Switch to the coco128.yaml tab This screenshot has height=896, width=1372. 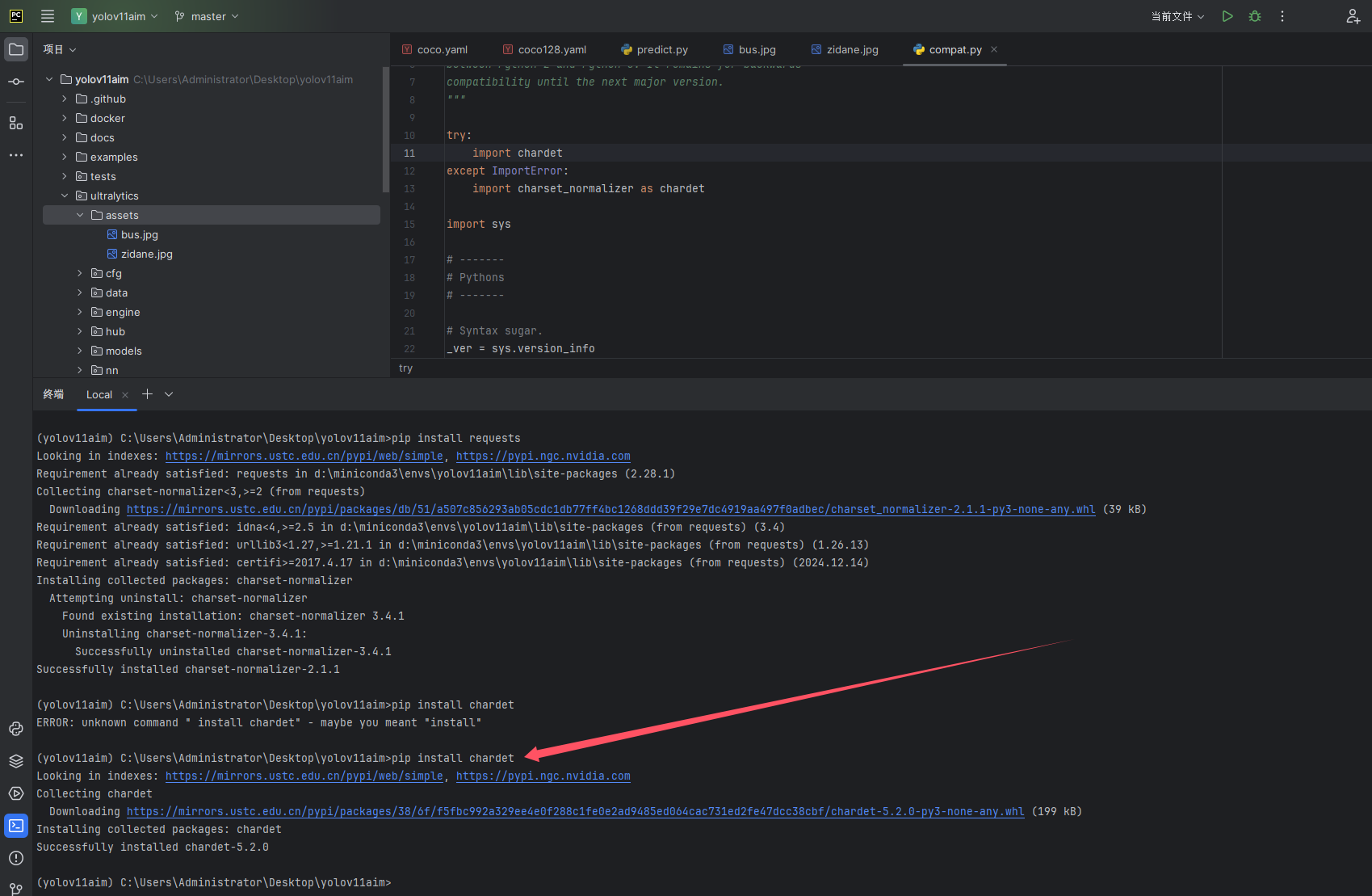[552, 49]
